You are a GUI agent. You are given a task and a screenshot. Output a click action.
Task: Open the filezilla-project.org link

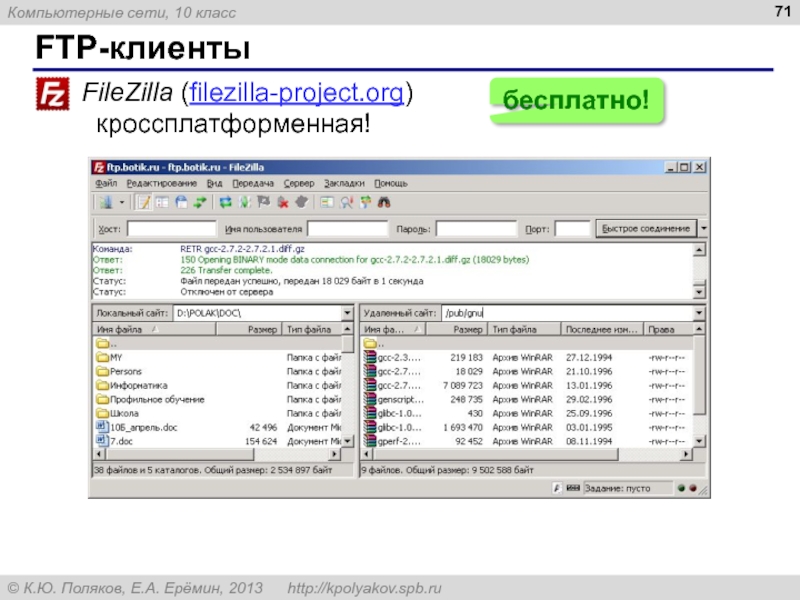coord(296,93)
